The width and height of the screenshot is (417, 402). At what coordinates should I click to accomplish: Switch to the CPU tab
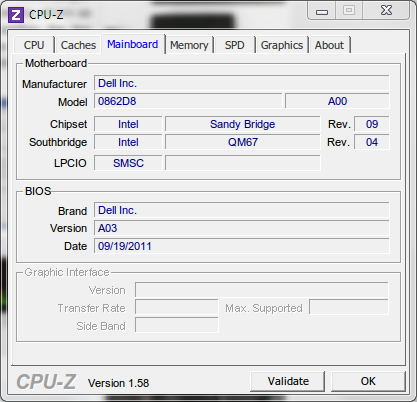(34, 45)
